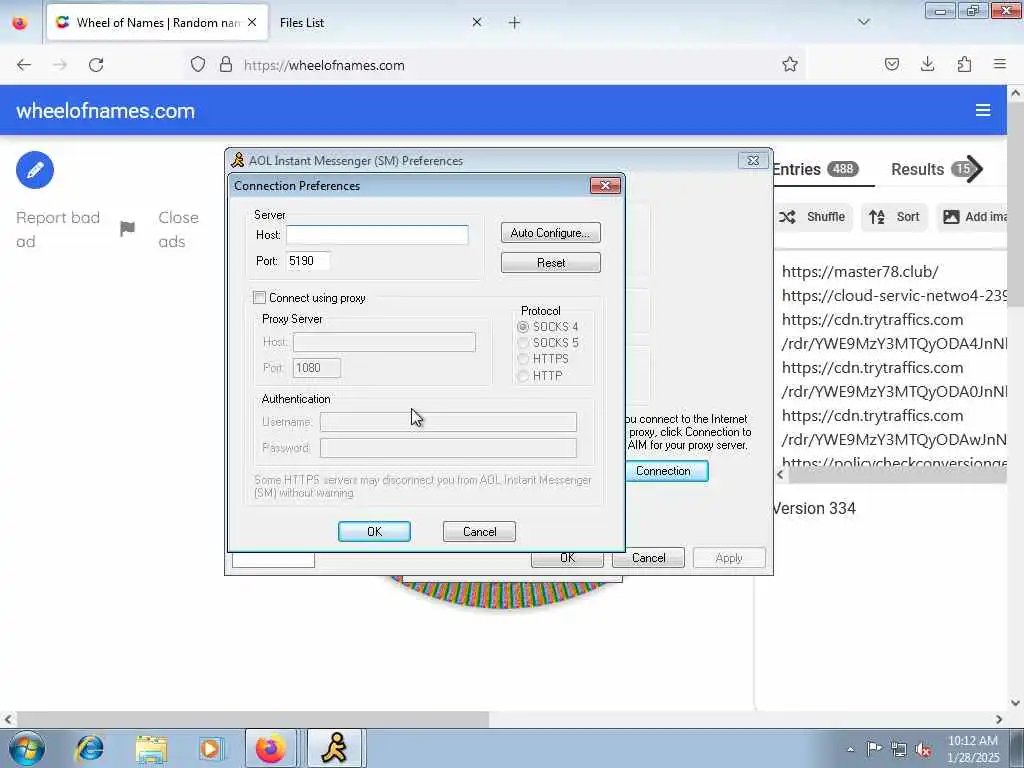Close the Files List tab

(477, 22)
